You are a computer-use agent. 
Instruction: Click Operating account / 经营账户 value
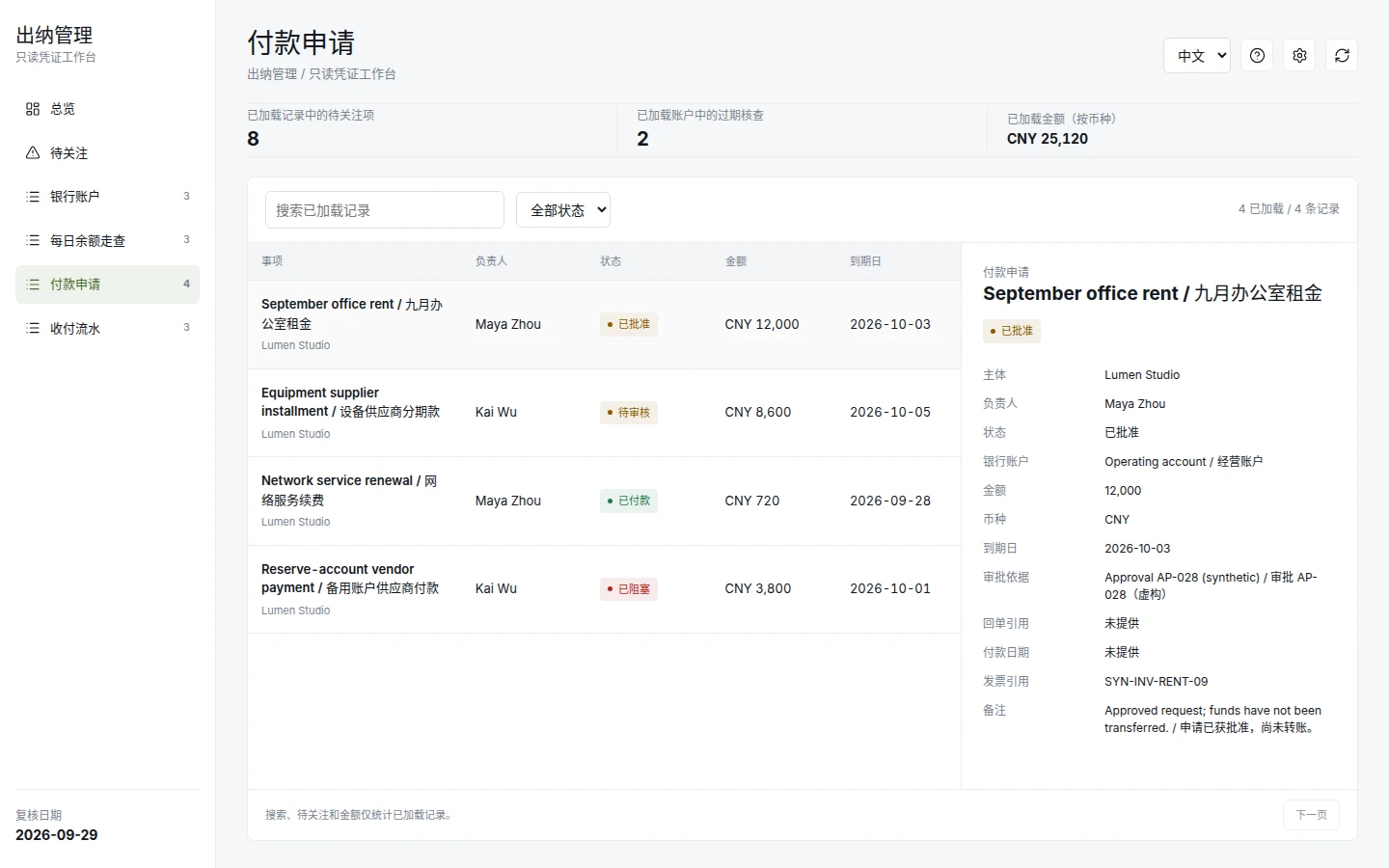tap(1184, 462)
